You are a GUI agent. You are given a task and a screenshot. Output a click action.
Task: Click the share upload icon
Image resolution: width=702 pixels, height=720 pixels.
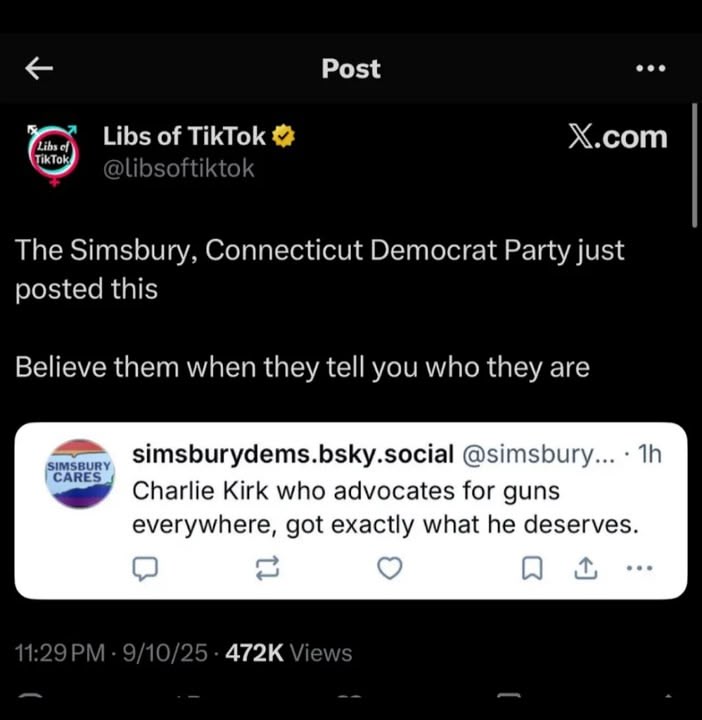click(x=585, y=568)
